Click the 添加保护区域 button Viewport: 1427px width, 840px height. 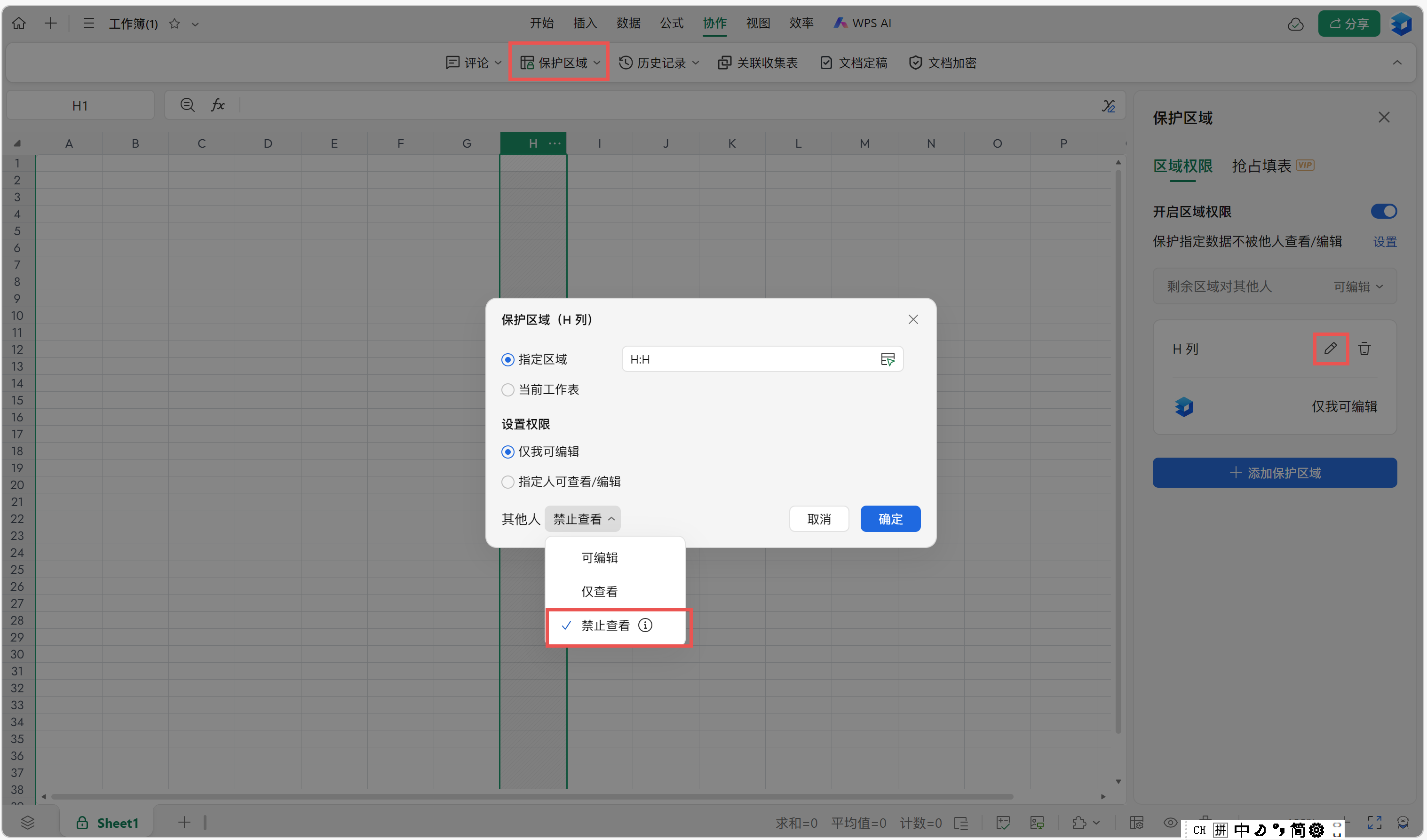point(1274,472)
